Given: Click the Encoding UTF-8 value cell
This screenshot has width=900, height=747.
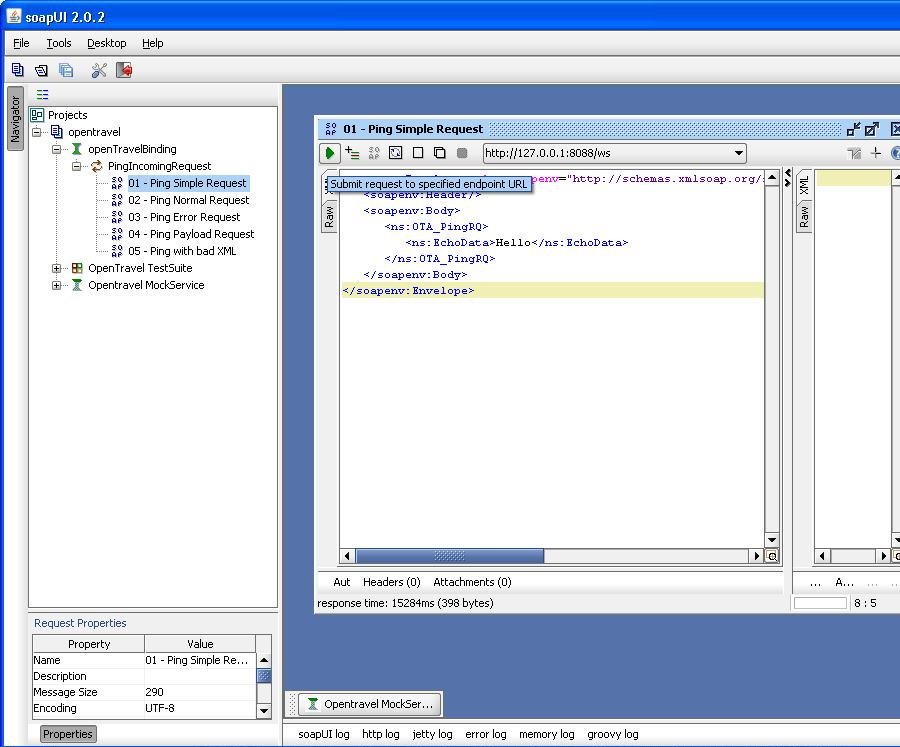Looking at the screenshot, I should tap(200, 708).
